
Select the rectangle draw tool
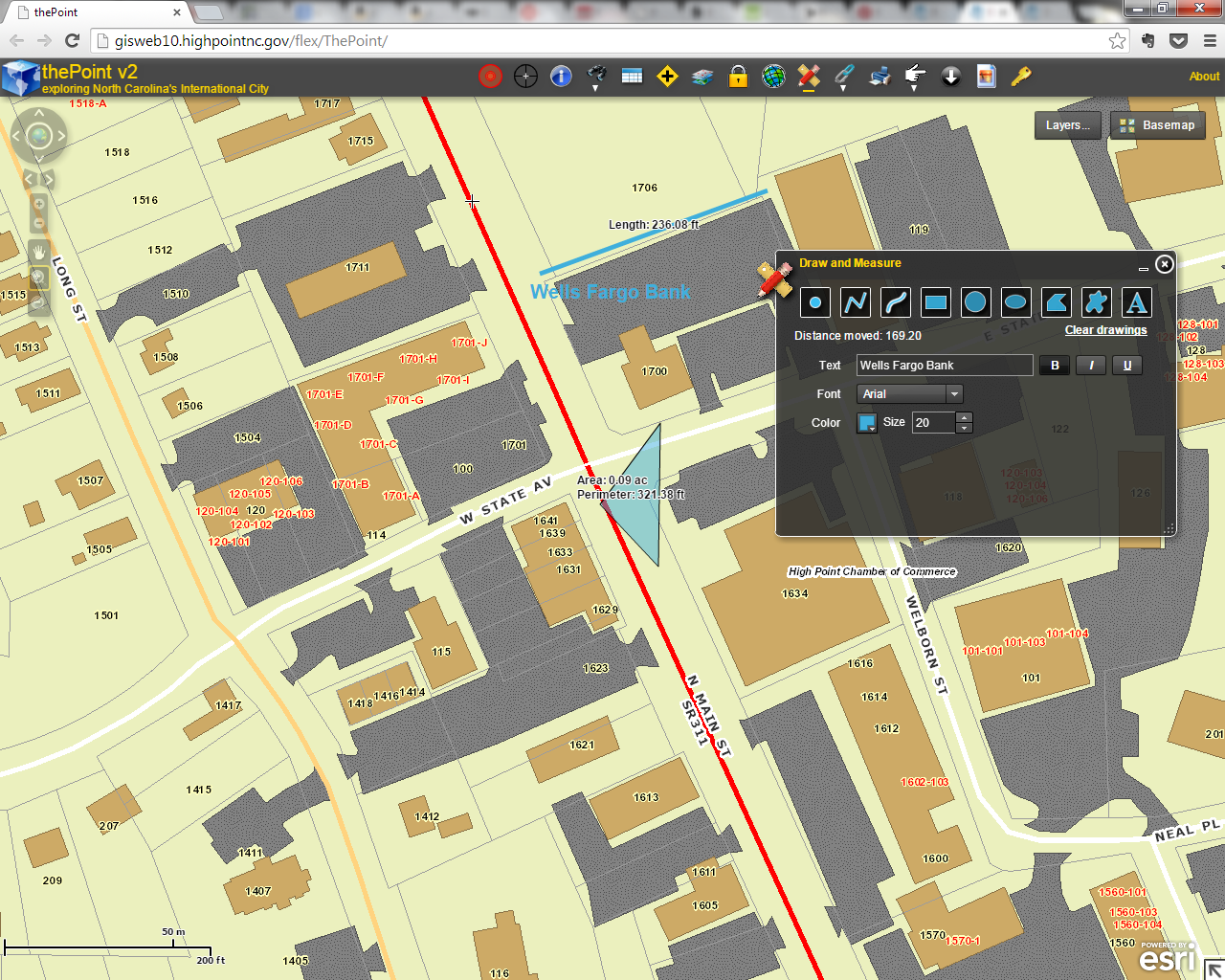coord(936,302)
